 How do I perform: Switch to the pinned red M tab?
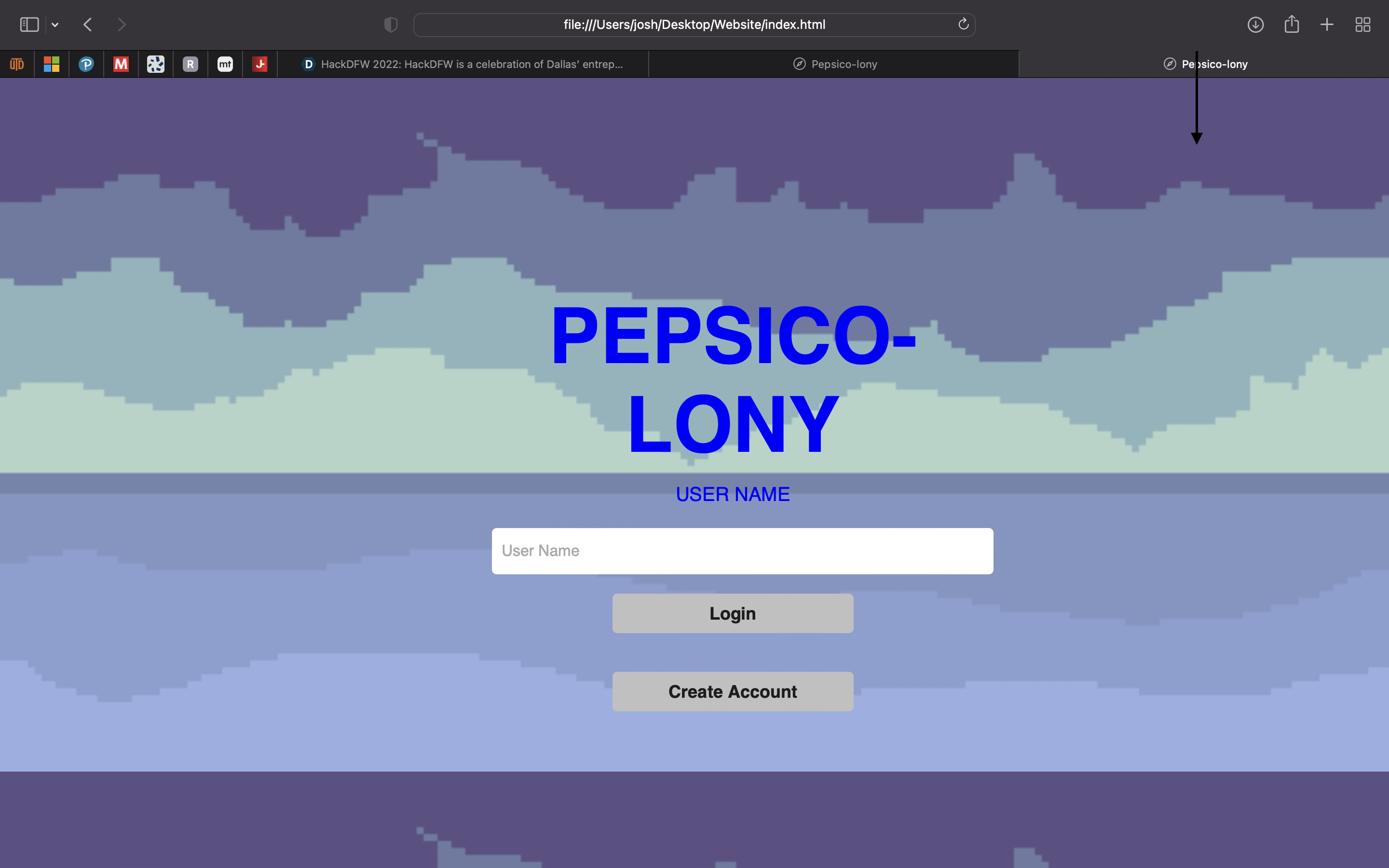coord(121,64)
